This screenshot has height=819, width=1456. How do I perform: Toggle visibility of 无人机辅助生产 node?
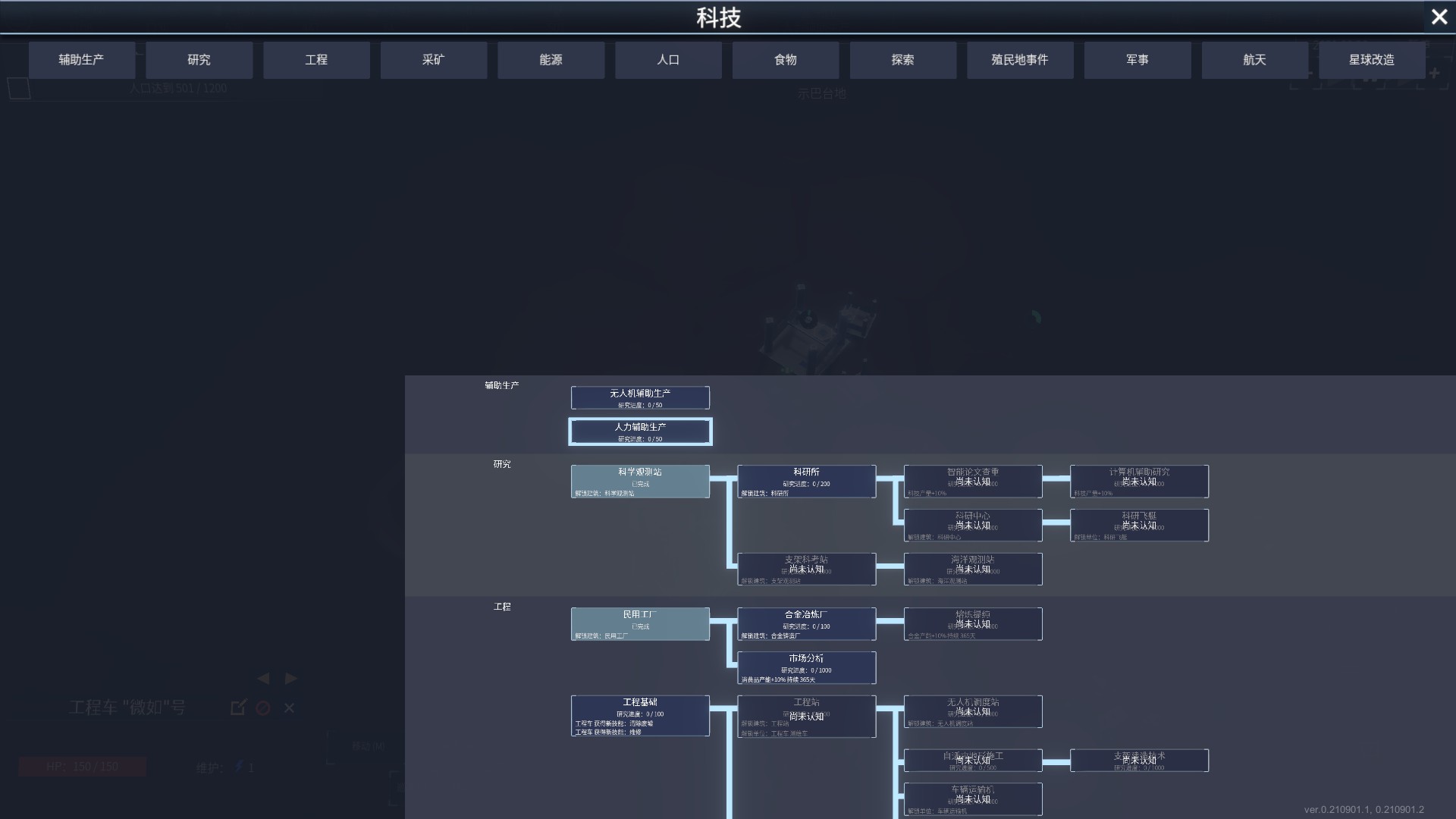click(x=640, y=398)
